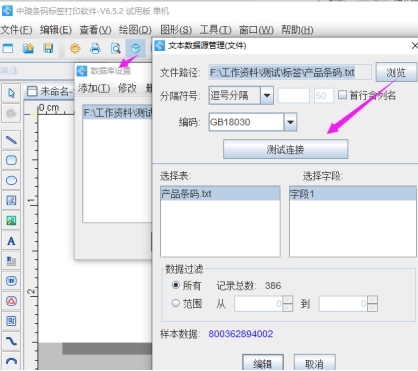Click the 编辑 button at bottom
This screenshot has height=371, width=418.
[x=263, y=363]
